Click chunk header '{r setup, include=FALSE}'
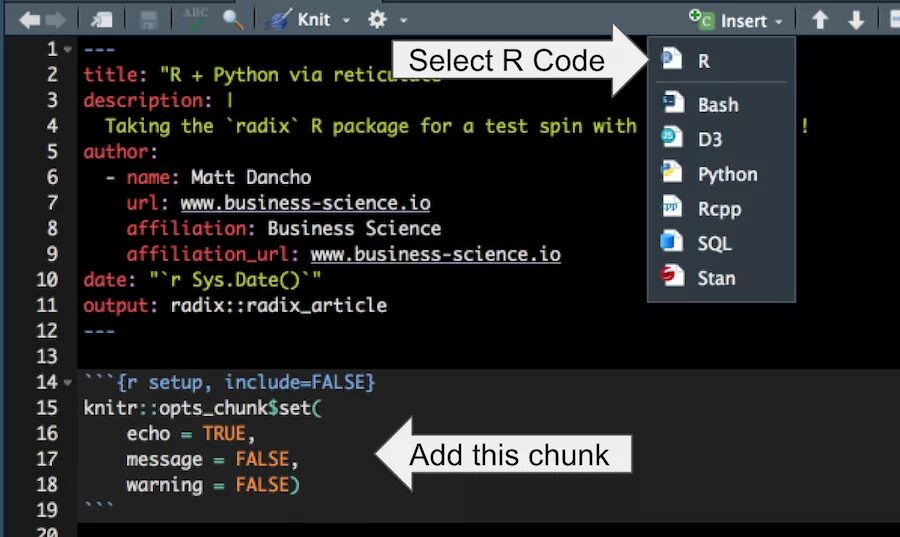This screenshot has width=900, height=537. [246, 382]
